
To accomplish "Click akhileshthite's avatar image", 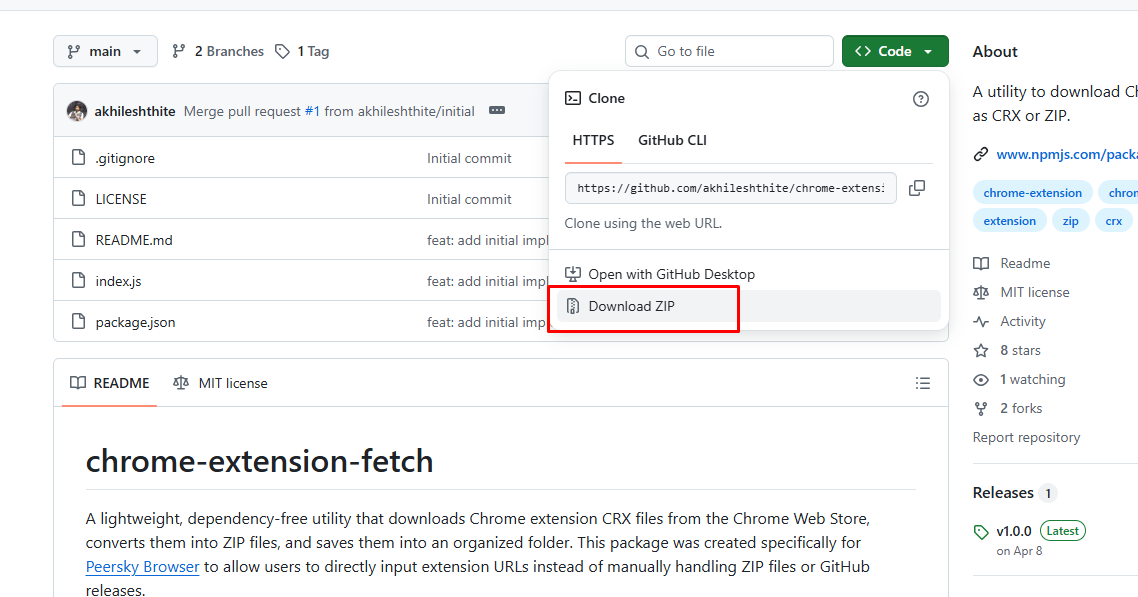I will pos(77,111).
